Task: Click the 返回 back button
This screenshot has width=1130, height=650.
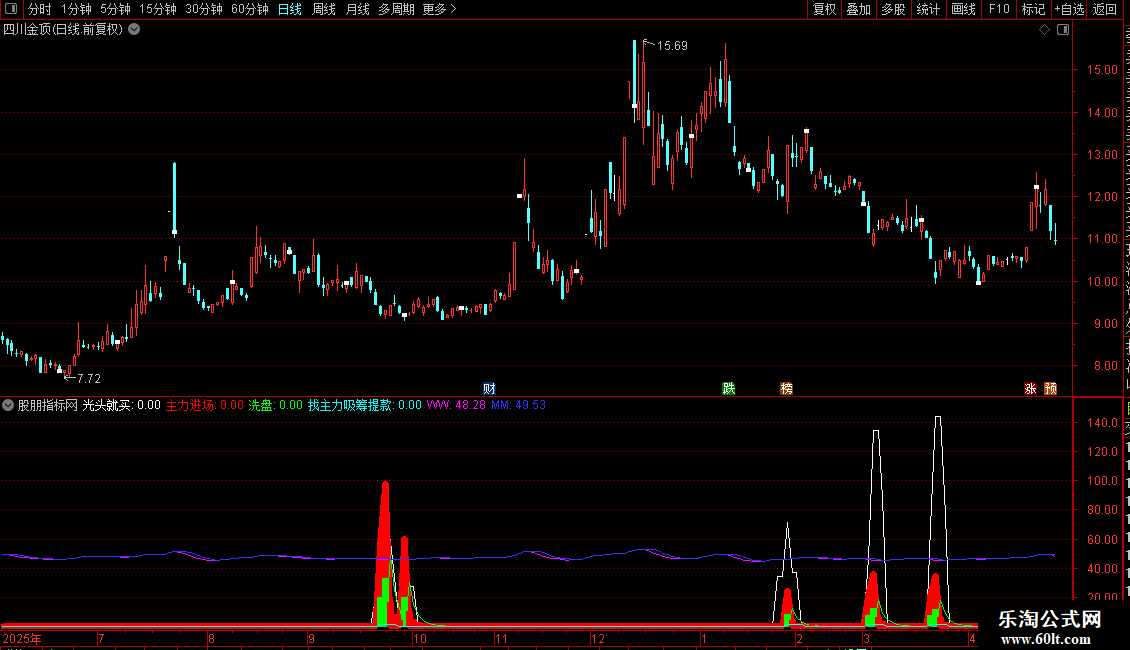Action: [x=1105, y=9]
